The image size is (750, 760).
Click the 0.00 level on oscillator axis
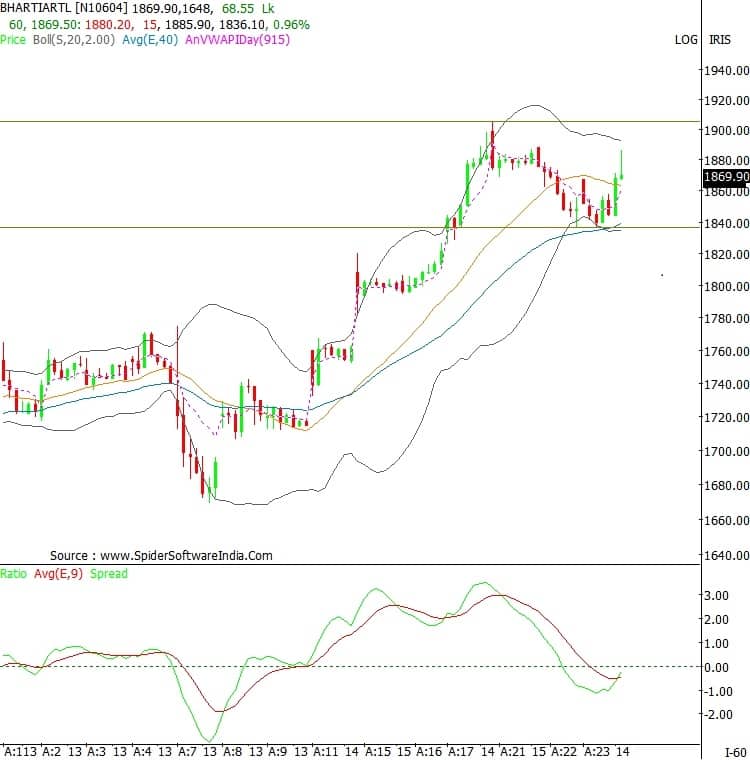718,667
